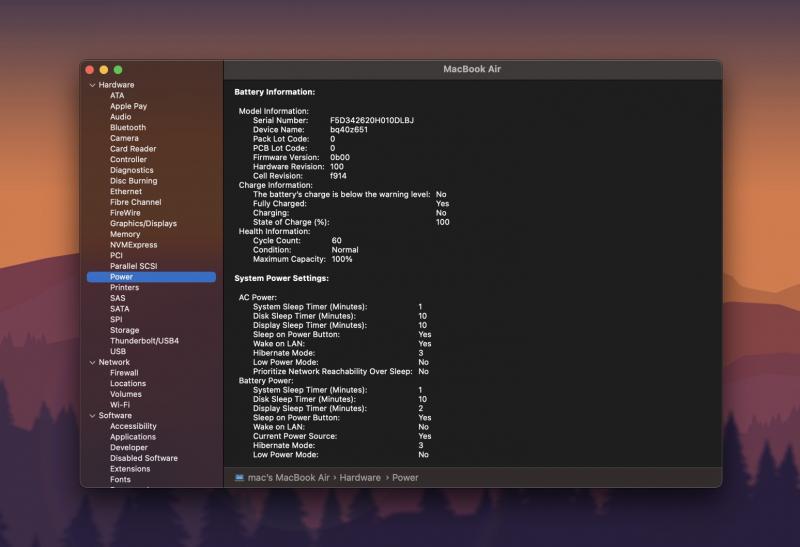Screen dimensions: 800x547
Task: Select Graphics/Displays in the sidebar
Action: [x=143, y=224]
